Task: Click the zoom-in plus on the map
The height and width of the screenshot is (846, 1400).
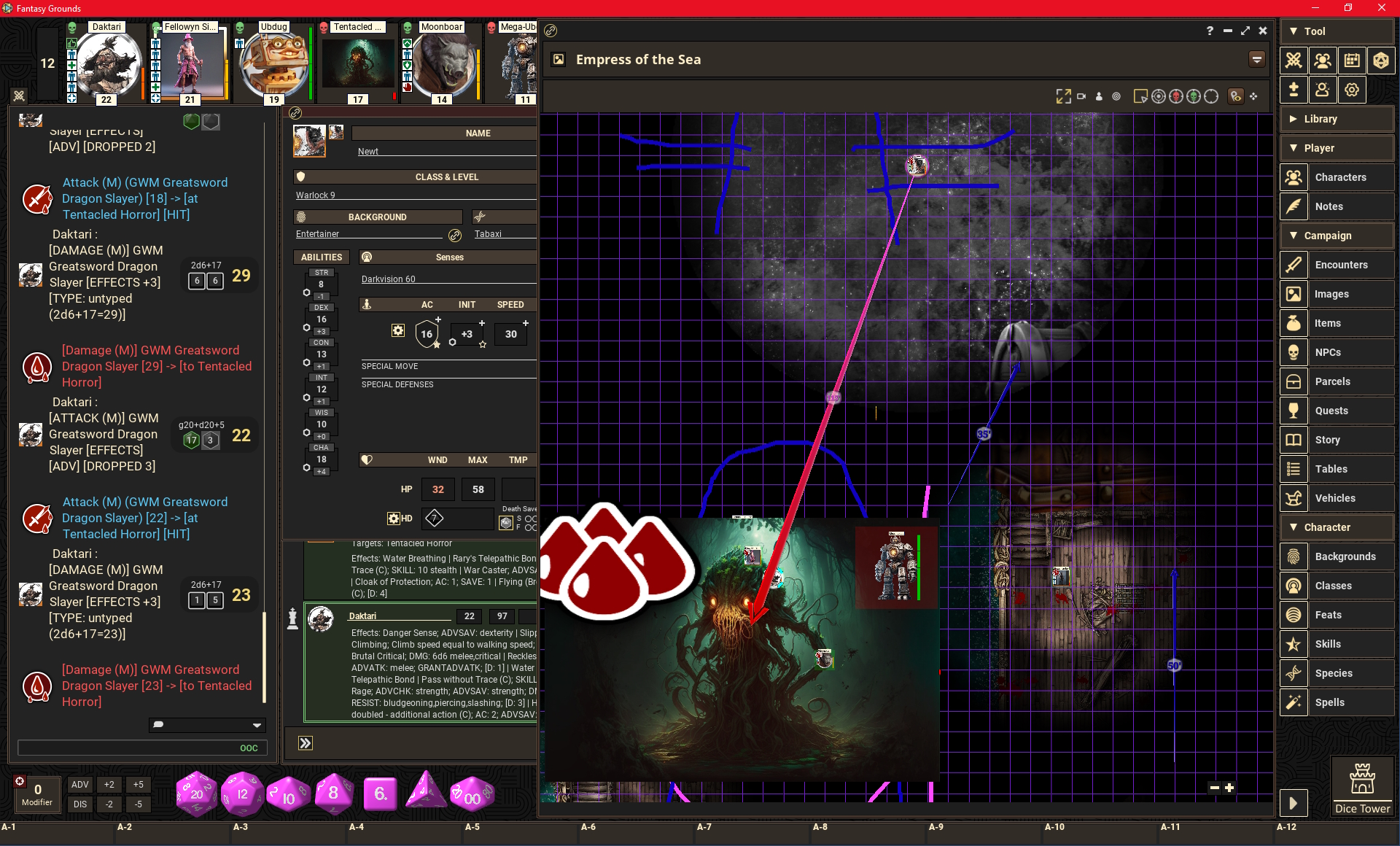Action: coord(1229,788)
